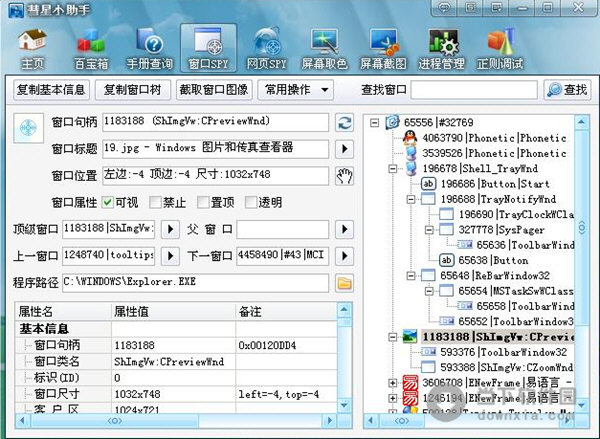Select the crosshair window finder target icon
This screenshot has height=439, width=600.
click(x=28, y=128)
